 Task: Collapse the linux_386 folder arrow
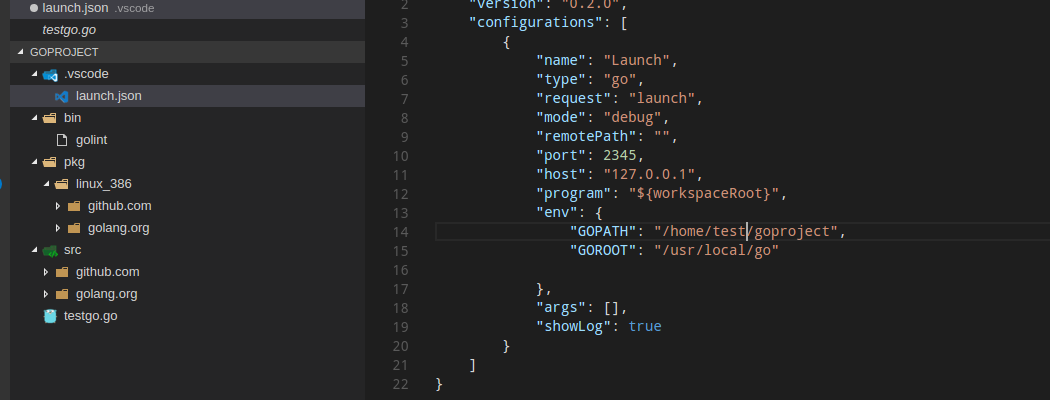point(46,184)
